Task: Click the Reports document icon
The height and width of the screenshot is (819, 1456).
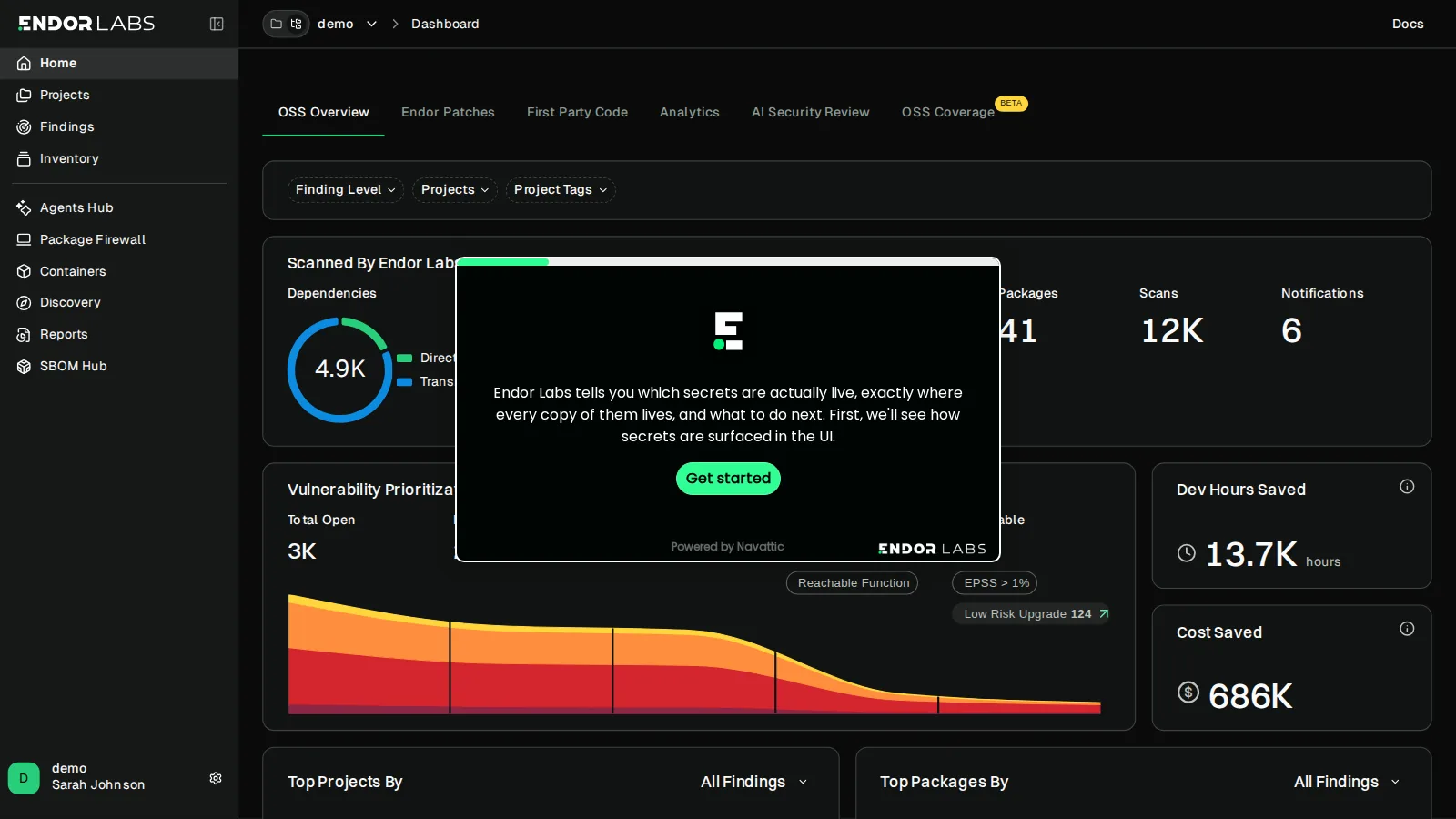Action: (x=24, y=334)
